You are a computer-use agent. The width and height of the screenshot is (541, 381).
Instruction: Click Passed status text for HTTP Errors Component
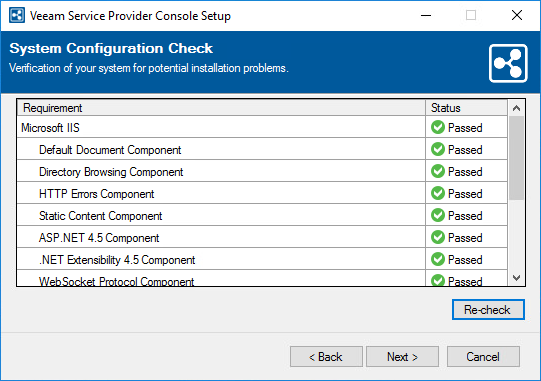pyautogui.click(x=465, y=194)
